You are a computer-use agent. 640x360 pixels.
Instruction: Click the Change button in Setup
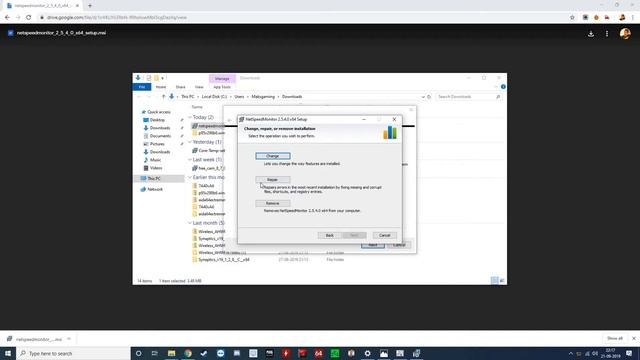point(273,156)
